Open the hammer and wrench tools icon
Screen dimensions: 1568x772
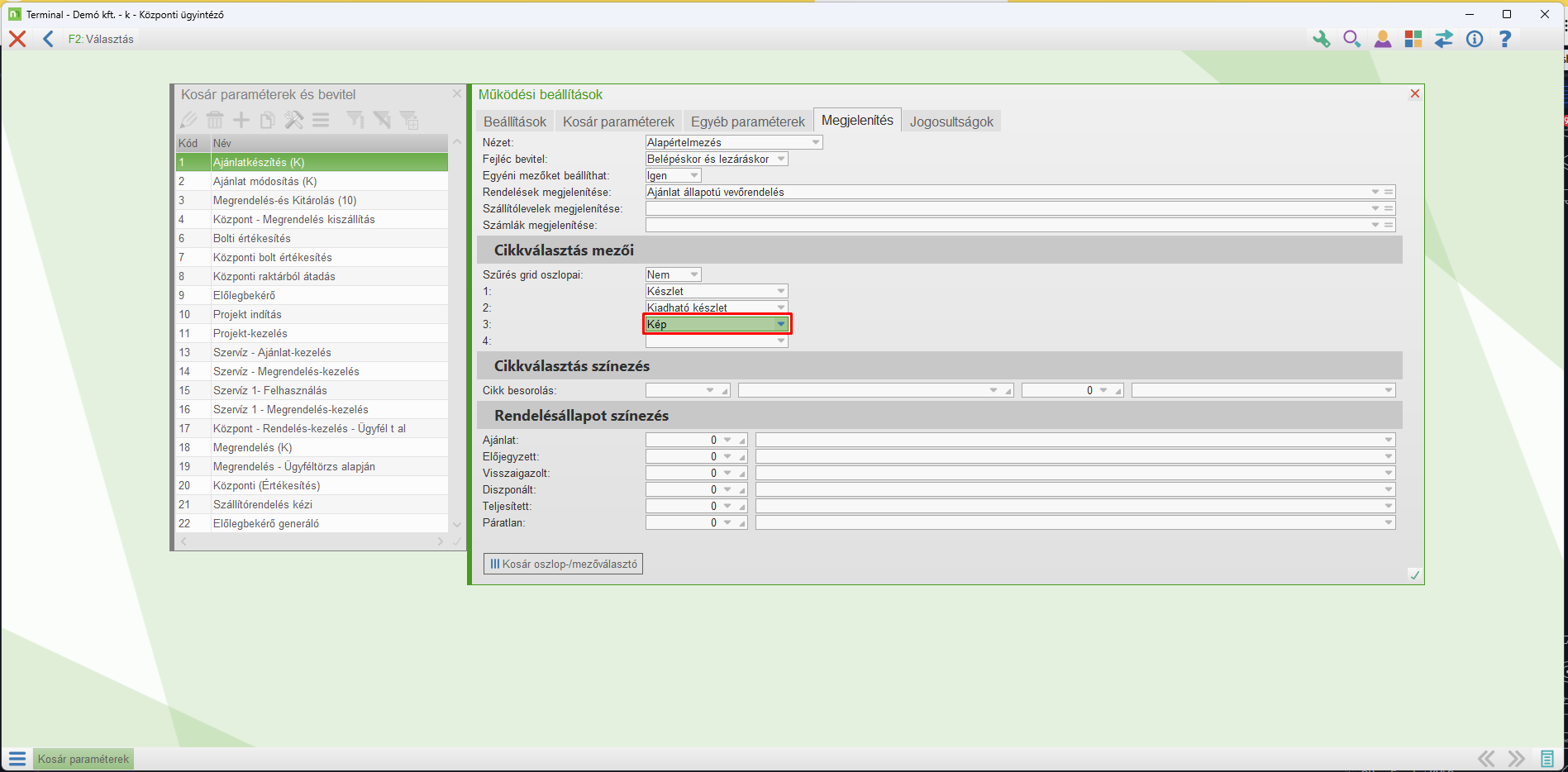(x=294, y=120)
